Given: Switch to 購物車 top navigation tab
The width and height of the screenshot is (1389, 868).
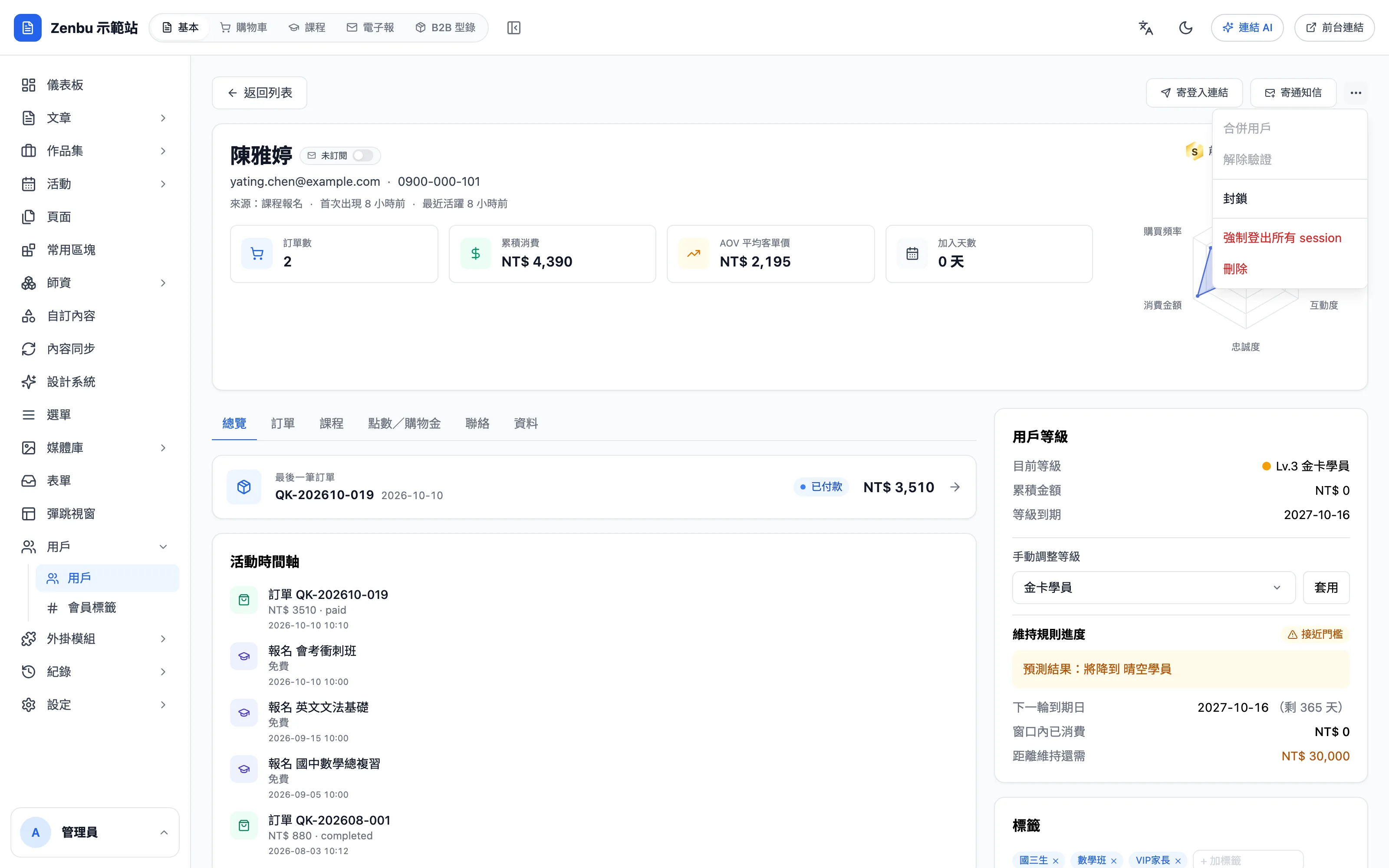Looking at the screenshot, I should click(x=244, y=27).
